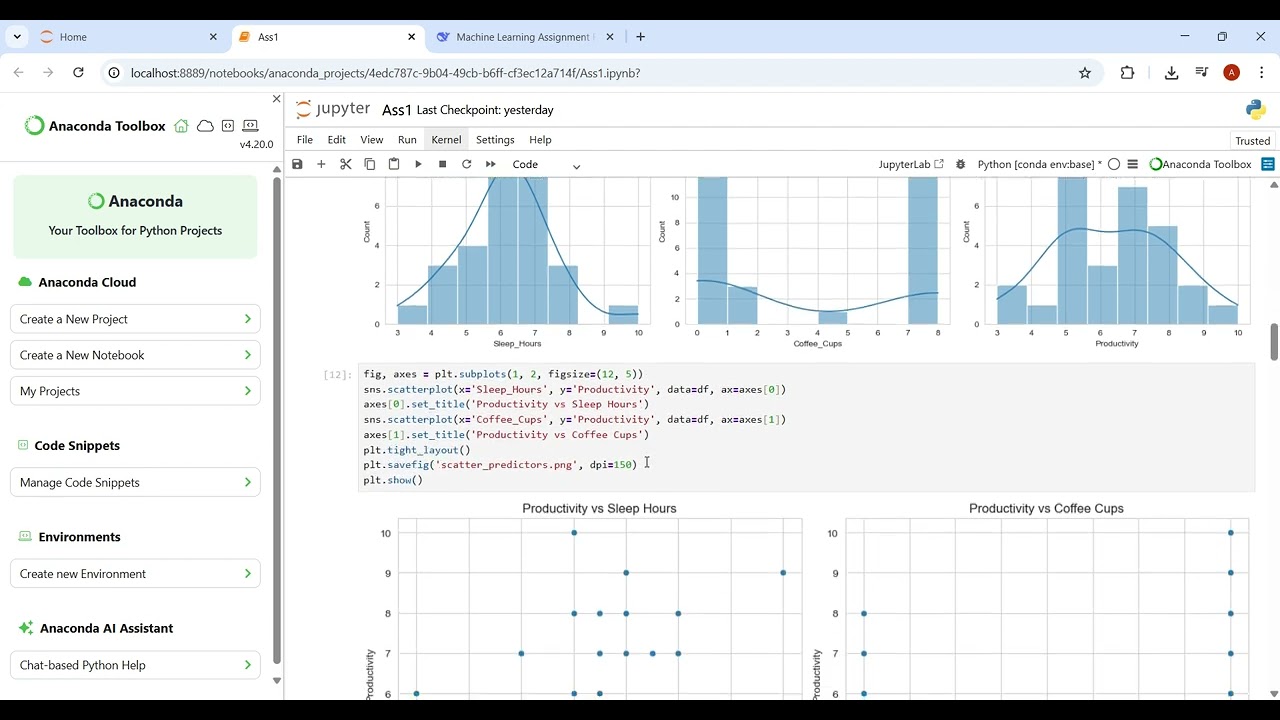Click Last Checkpoint: yesterday text
This screenshot has width=1280, height=720.
[x=485, y=110]
